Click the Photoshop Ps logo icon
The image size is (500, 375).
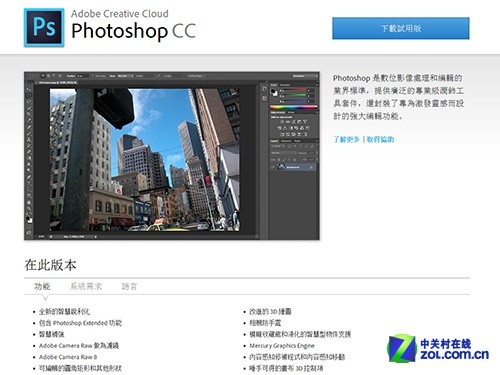pyautogui.click(x=44, y=28)
